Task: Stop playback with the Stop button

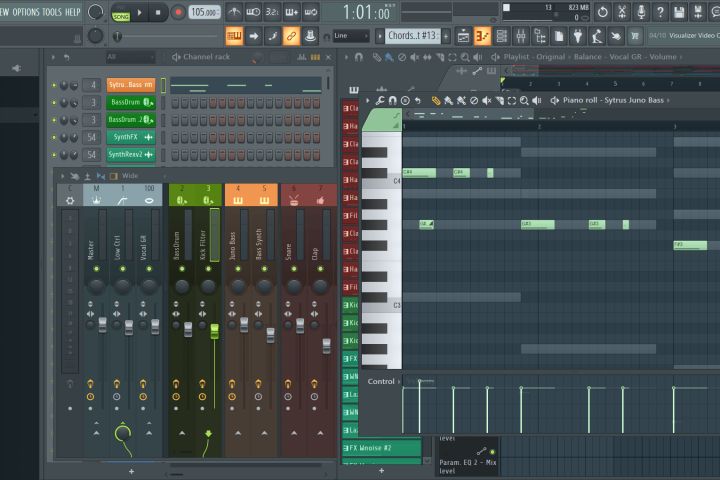Action: (x=158, y=13)
